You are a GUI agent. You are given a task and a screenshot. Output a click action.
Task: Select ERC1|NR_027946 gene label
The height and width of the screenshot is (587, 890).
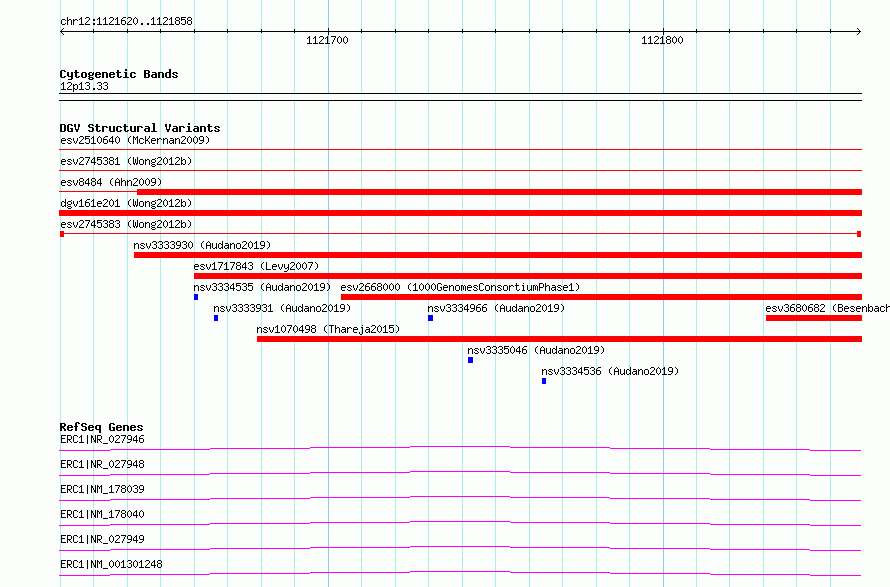point(102,439)
